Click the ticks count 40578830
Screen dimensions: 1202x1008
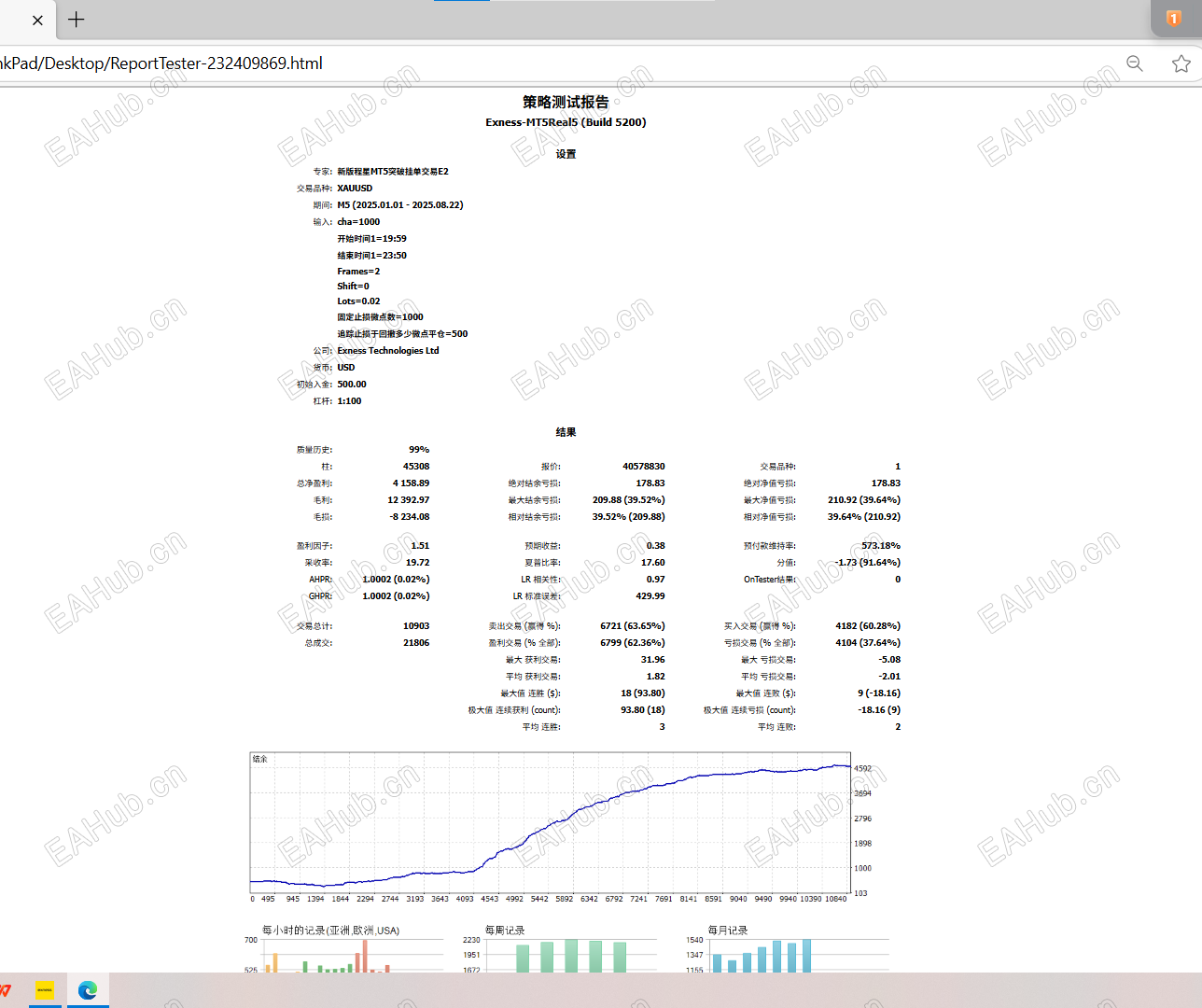coord(644,467)
